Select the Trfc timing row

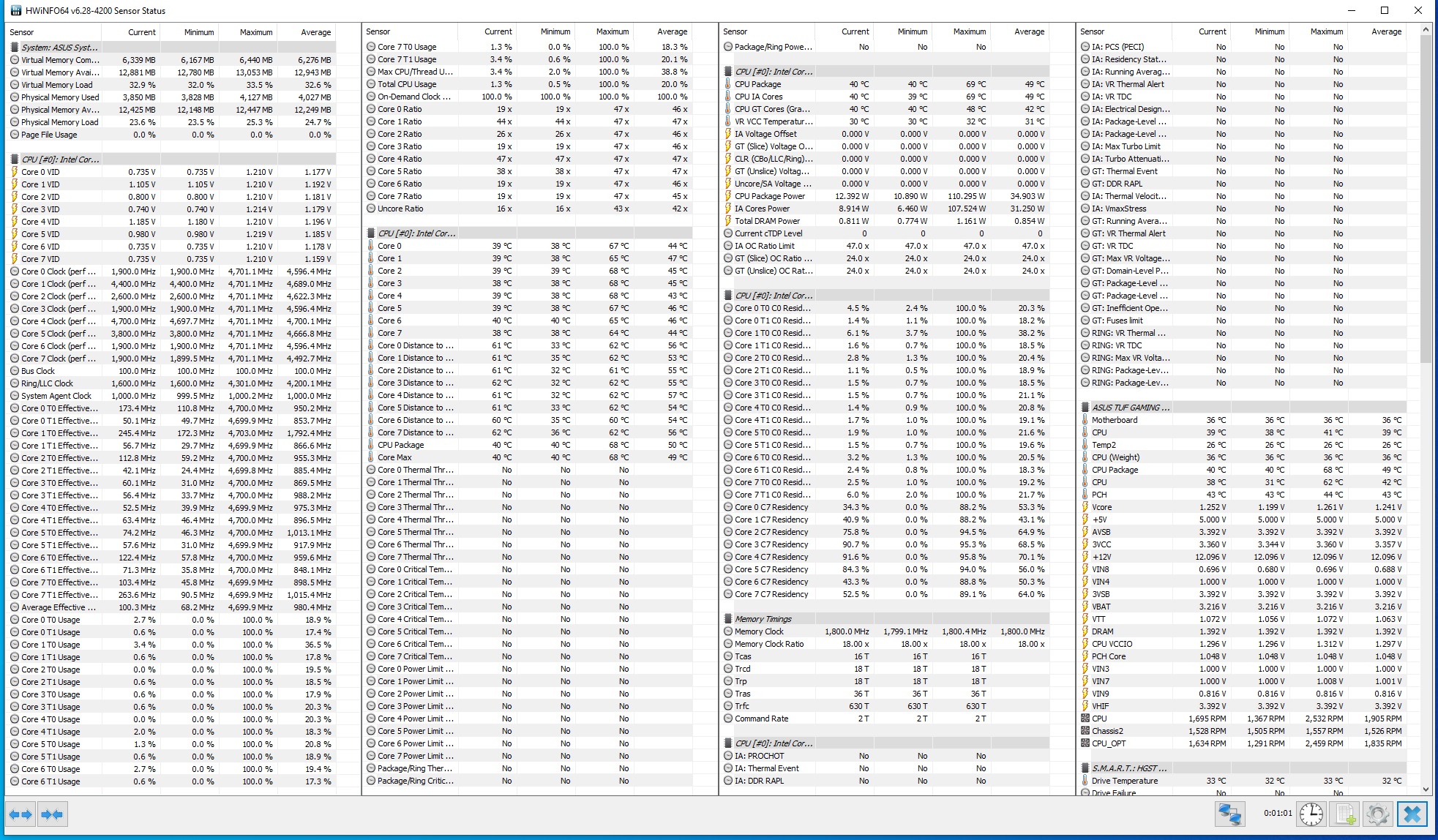pyautogui.click(x=885, y=706)
